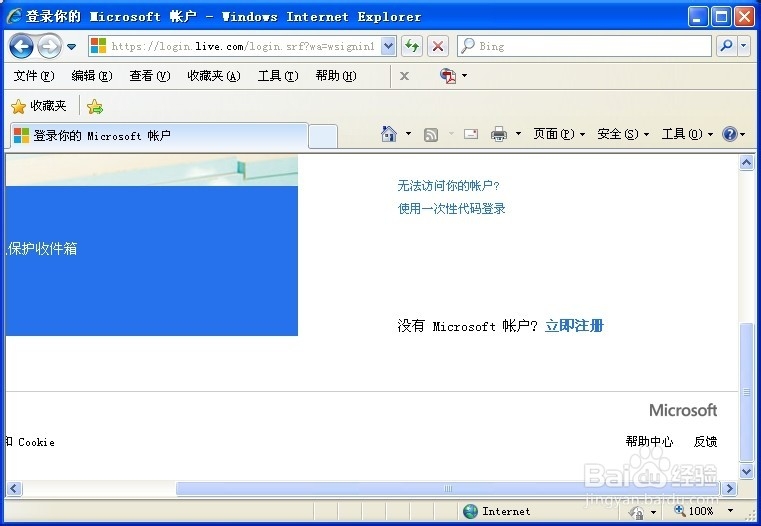
Task: Click the magnifier Search button
Action: [727, 47]
